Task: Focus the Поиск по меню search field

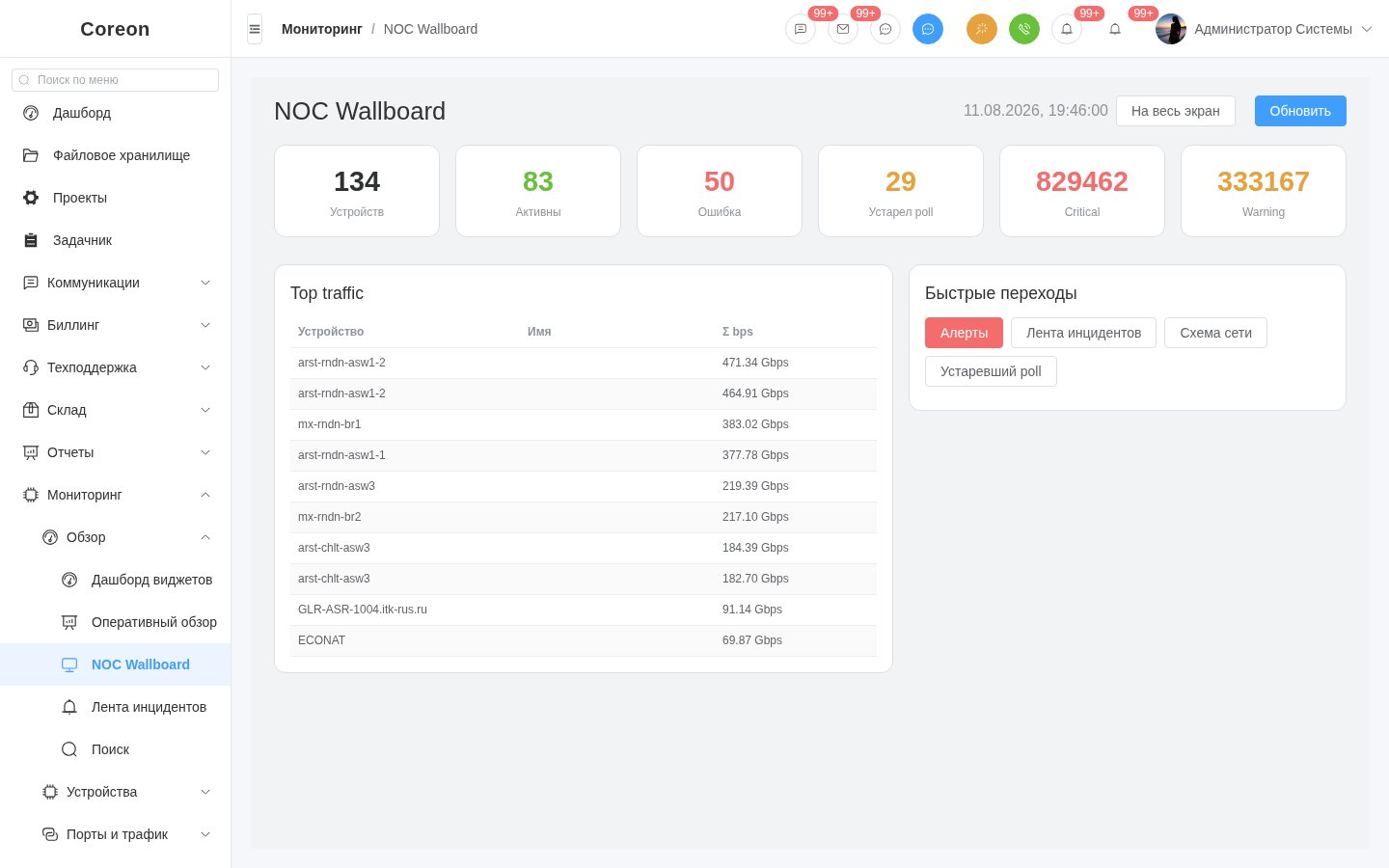Action: coord(116,80)
